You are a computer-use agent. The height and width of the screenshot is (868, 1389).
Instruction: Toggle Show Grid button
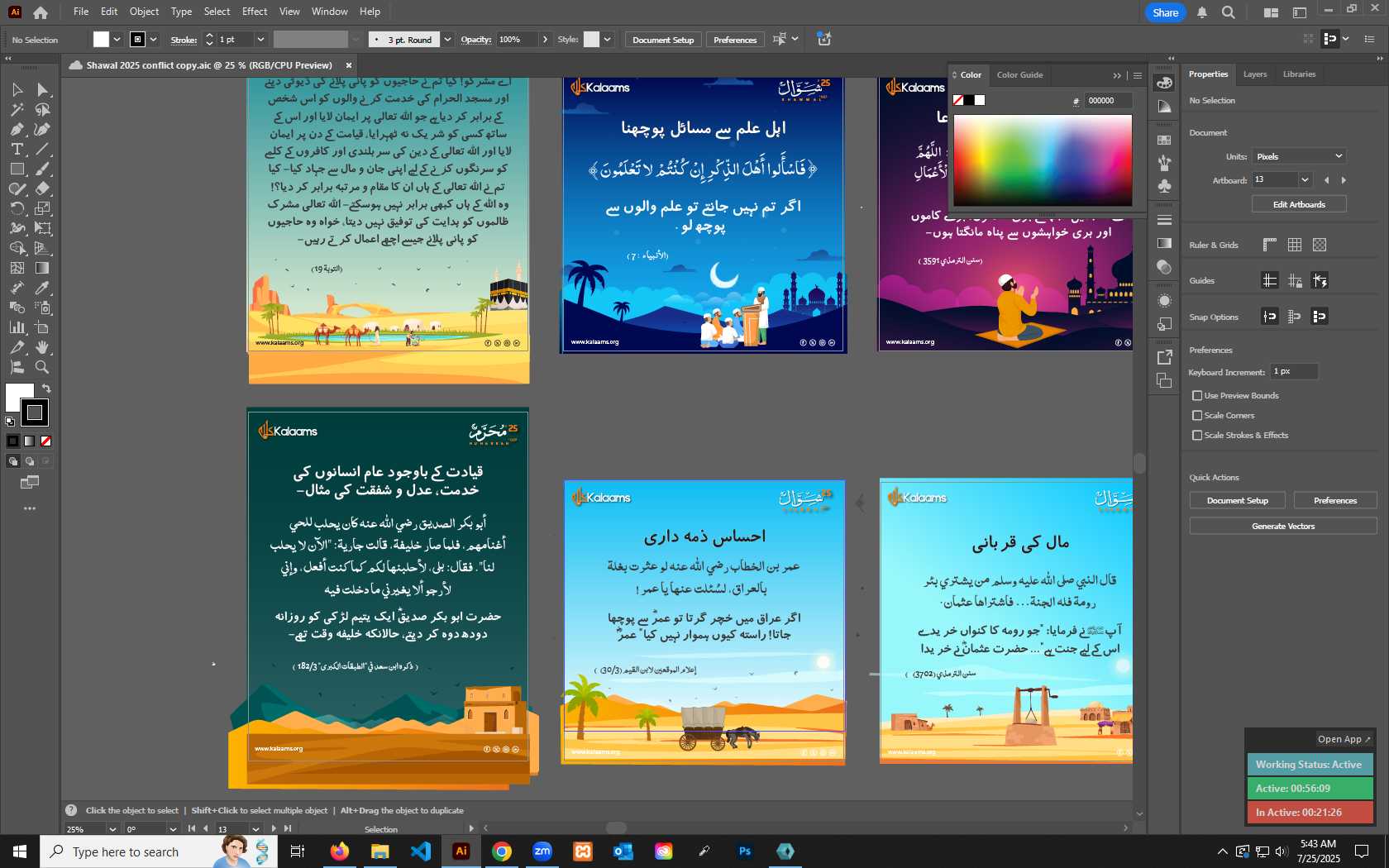pos(1295,245)
